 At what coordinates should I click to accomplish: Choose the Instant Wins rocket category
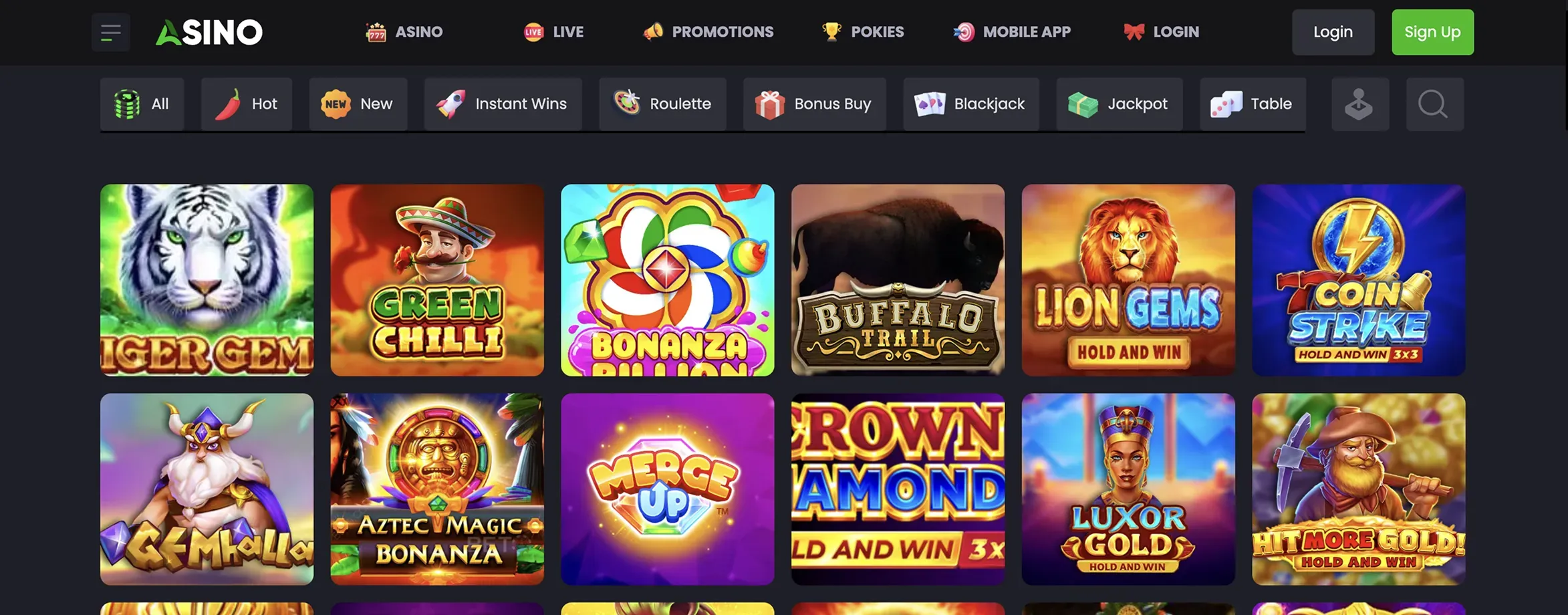(x=503, y=104)
